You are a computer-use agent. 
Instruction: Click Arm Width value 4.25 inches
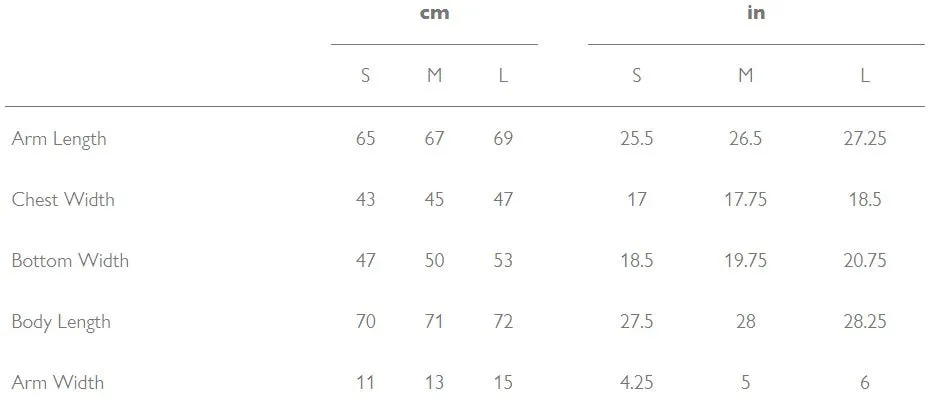pyautogui.click(x=637, y=382)
